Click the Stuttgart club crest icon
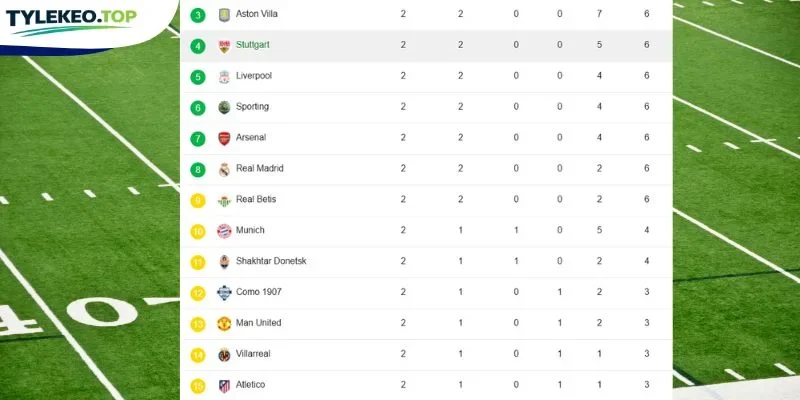Screen dimensions: 800x400 224,46
